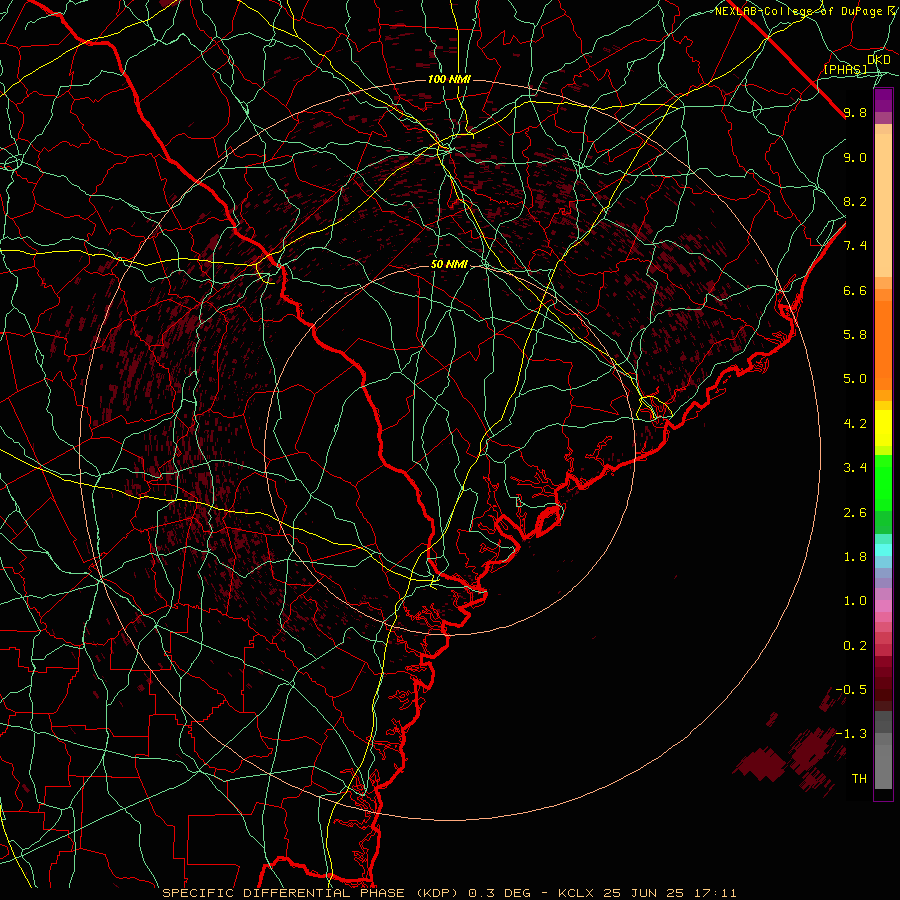Click the 5.8 scale label

point(855,335)
